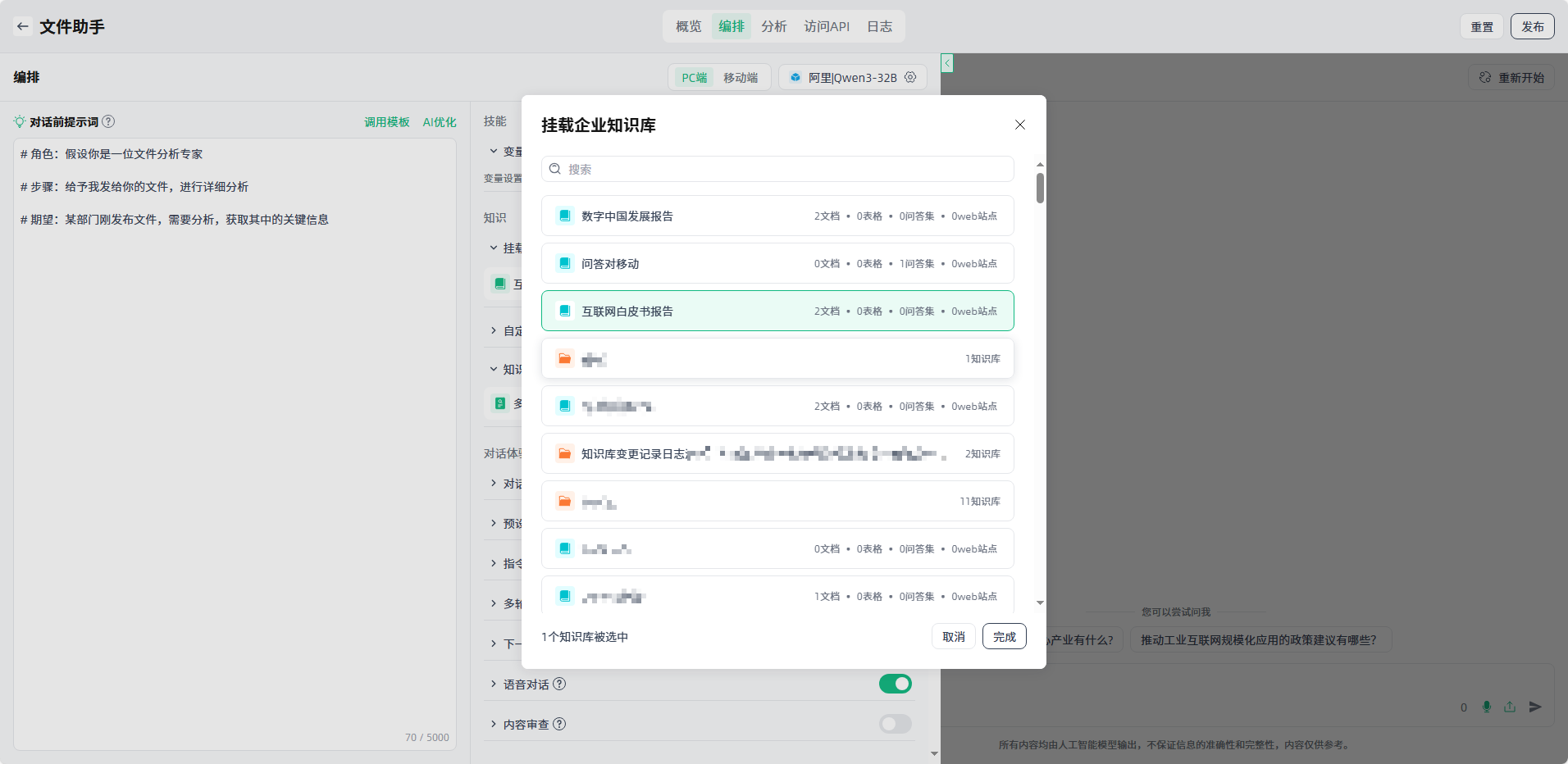Click the upload icon in chat input
Image resolution: width=1568 pixels, height=764 pixels.
pos(1510,707)
